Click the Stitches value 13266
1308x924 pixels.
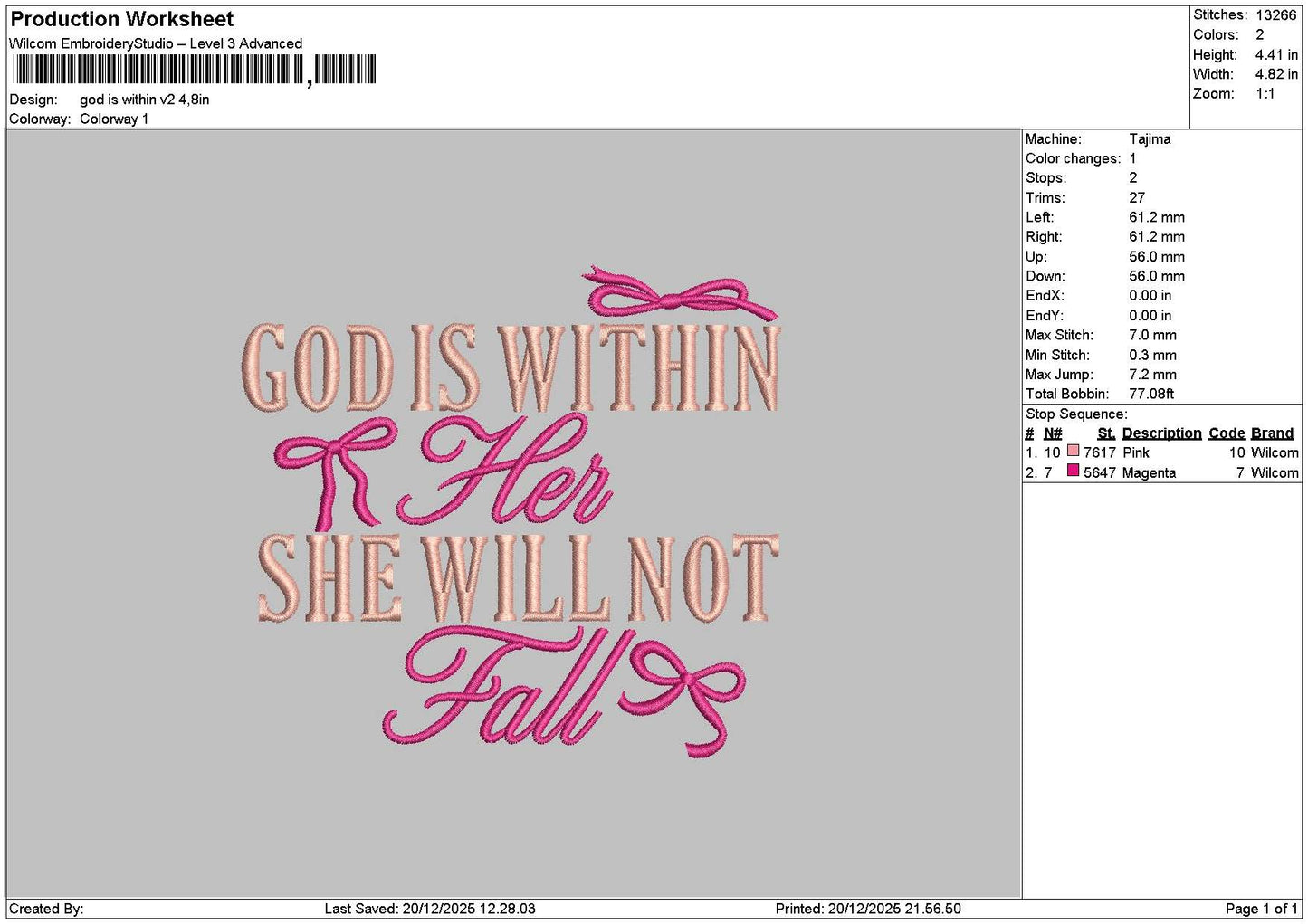click(x=1276, y=14)
